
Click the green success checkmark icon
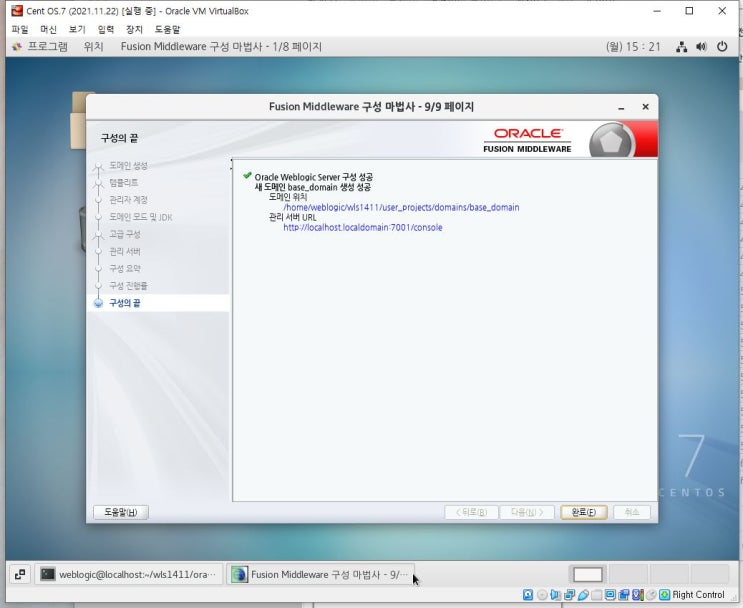point(247,175)
